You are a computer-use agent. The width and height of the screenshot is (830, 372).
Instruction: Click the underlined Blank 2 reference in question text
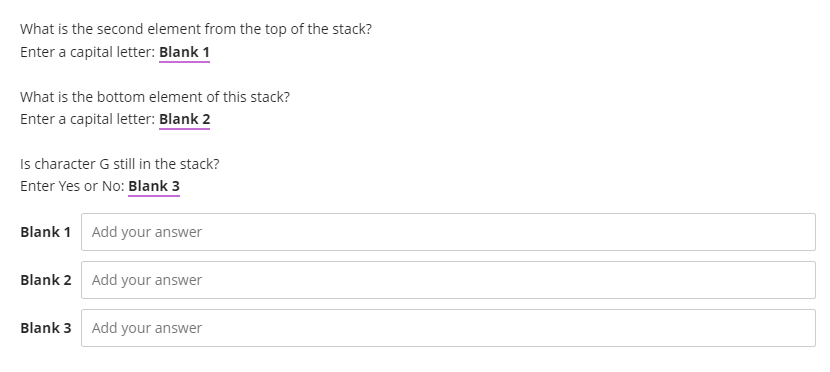click(x=184, y=120)
